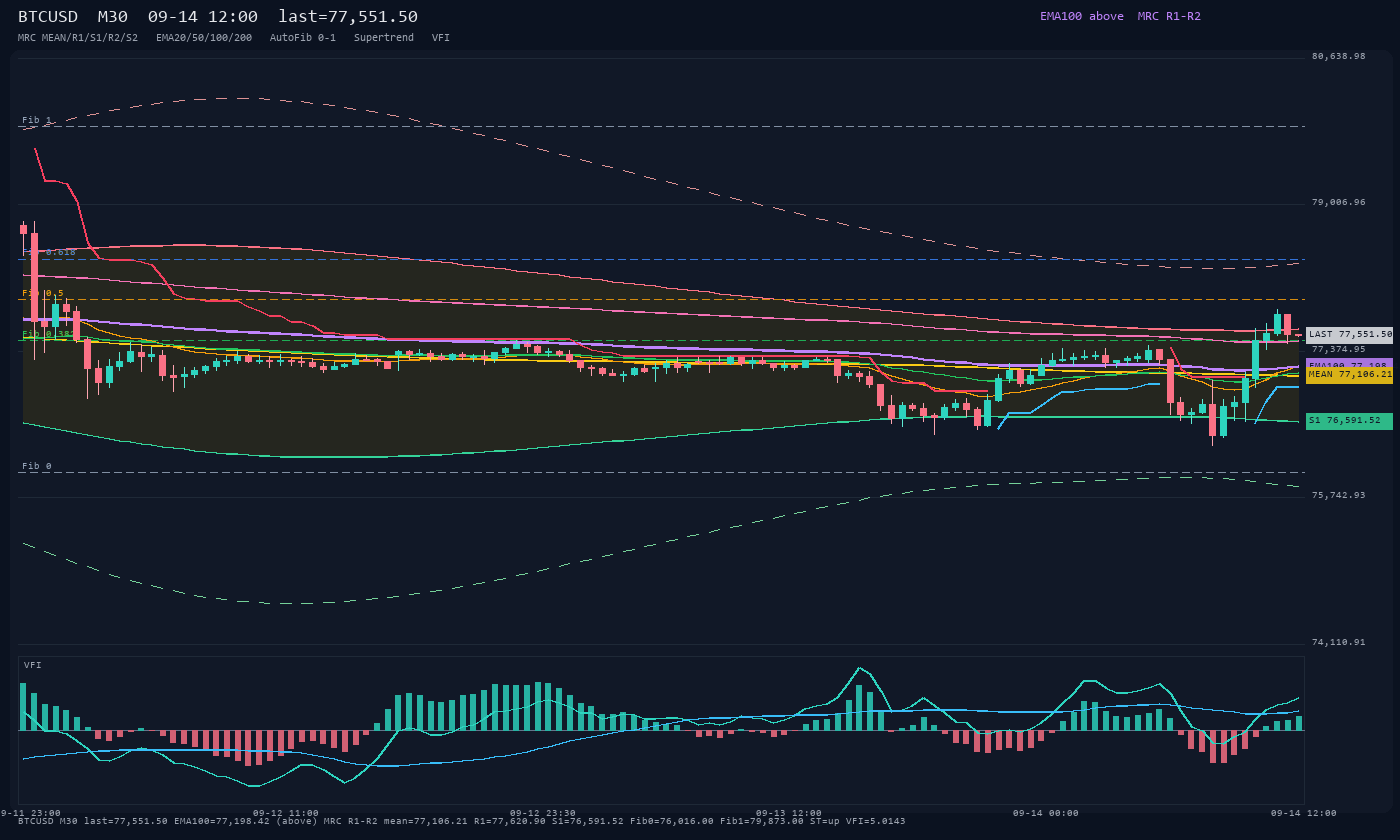The width and height of the screenshot is (1400, 840).
Task: Click the 80,638.98 price axis label
Action: point(1338,56)
